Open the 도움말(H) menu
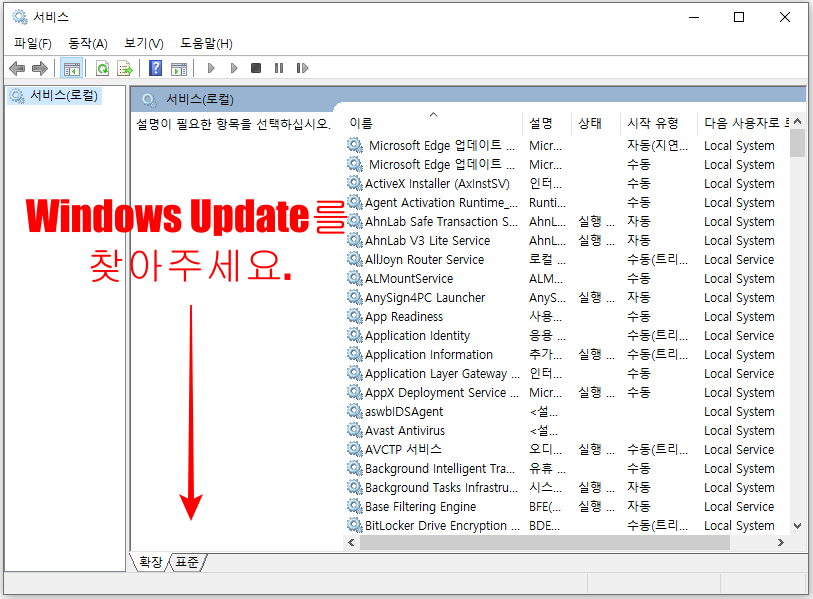This screenshot has width=813, height=599. click(x=206, y=44)
